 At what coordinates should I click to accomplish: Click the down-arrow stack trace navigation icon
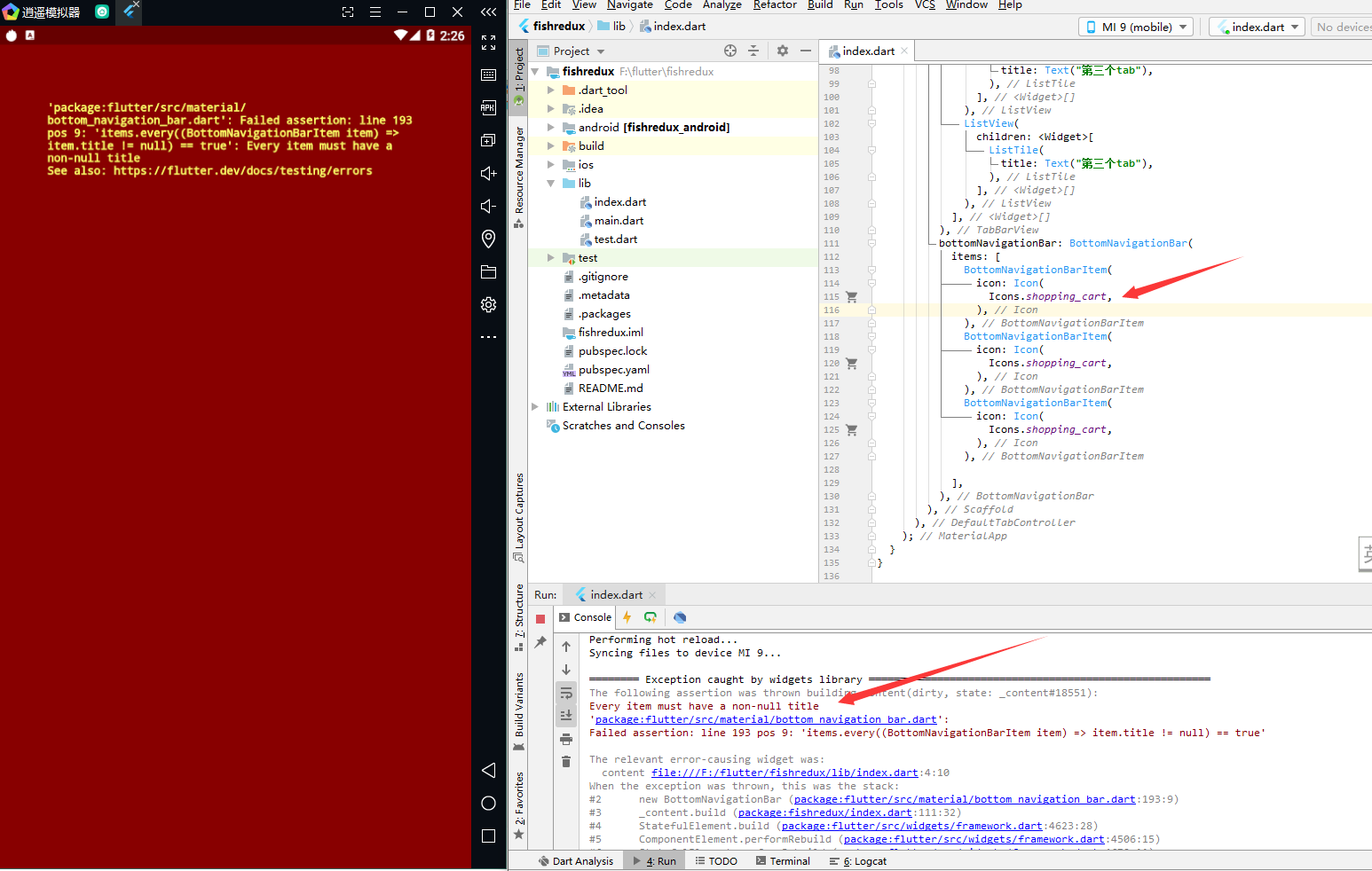566,670
